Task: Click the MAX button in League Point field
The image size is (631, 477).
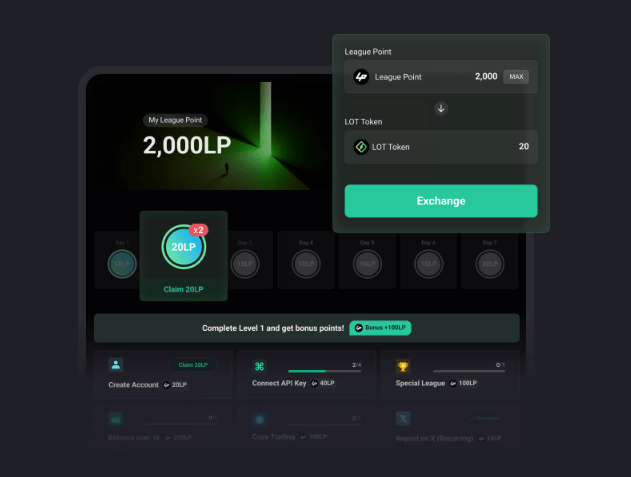Action: (516, 76)
